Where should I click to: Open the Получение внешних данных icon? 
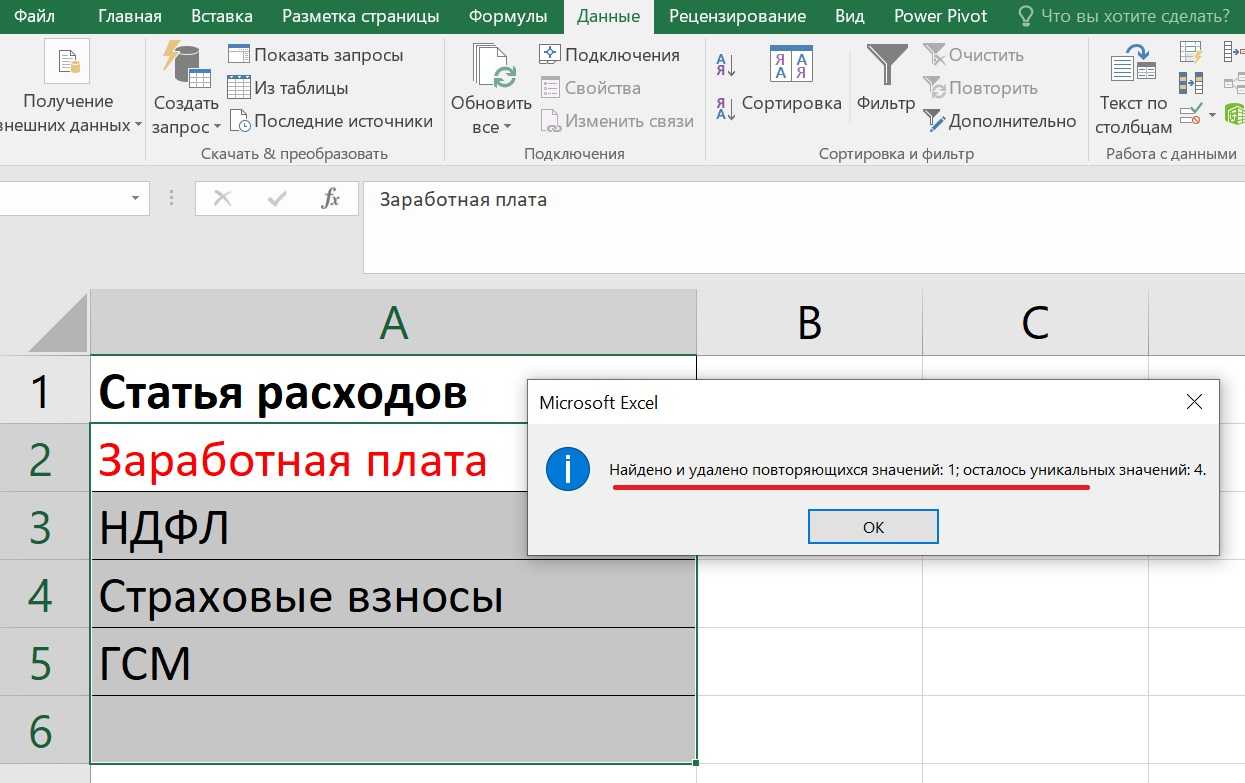click(x=68, y=62)
